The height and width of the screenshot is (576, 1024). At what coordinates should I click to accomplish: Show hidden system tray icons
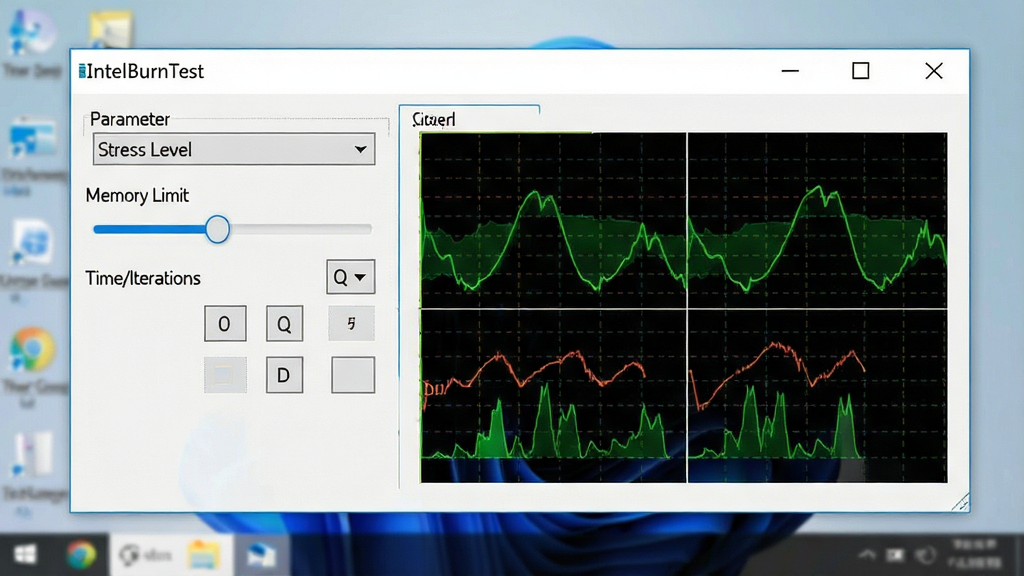[x=867, y=555]
